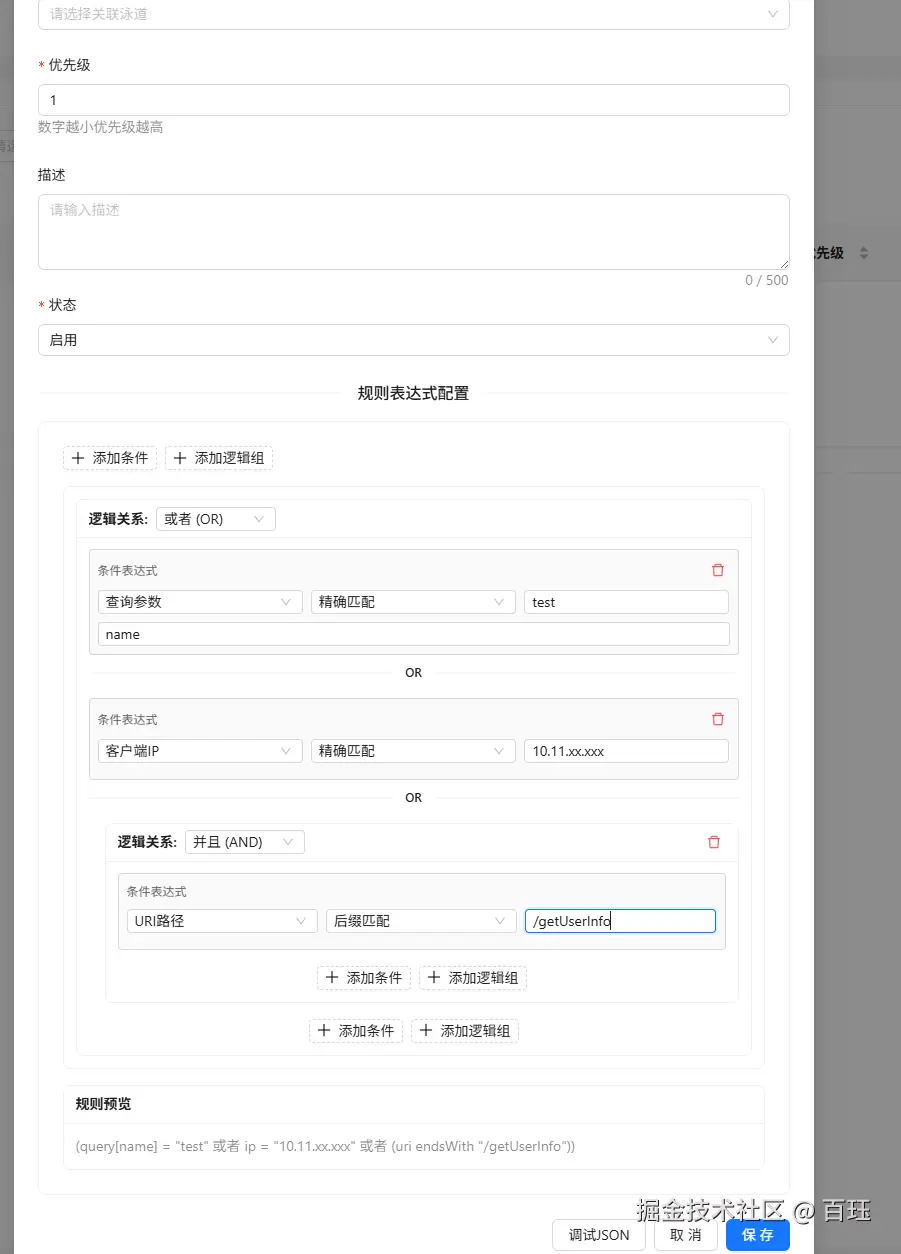Open the URI路径 field type dropdown
The width and height of the screenshot is (901, 1254).
pyautogui.click(x=222, y=921)
